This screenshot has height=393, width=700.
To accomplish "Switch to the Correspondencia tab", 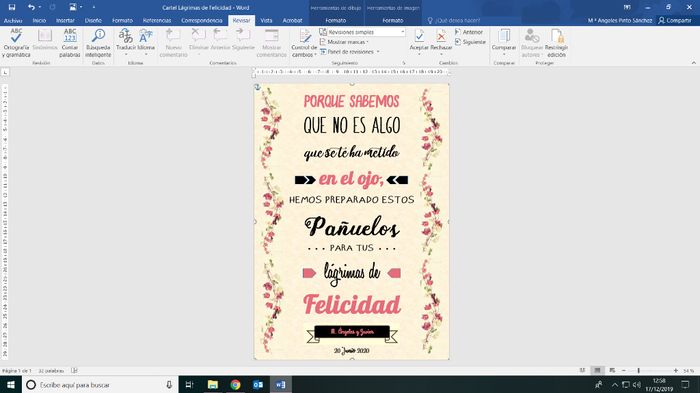I will tap(202, 21).
